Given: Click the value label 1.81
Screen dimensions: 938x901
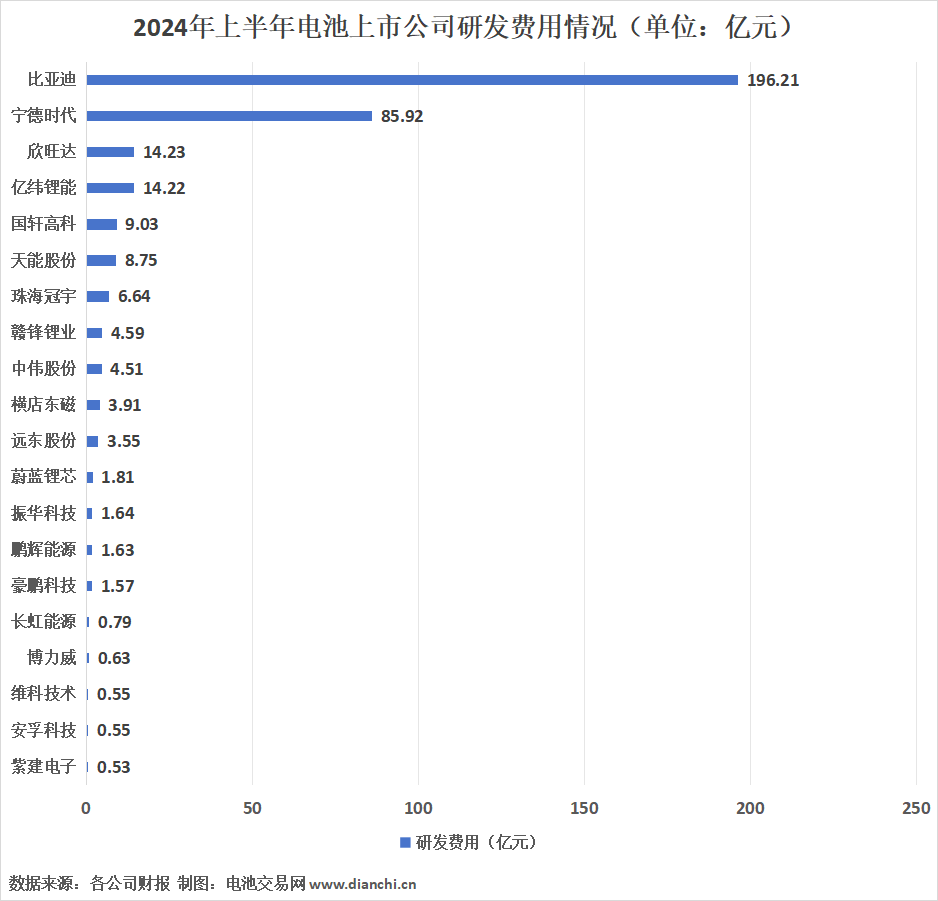Looking at the screenshot, I should [x=118, y=477].
